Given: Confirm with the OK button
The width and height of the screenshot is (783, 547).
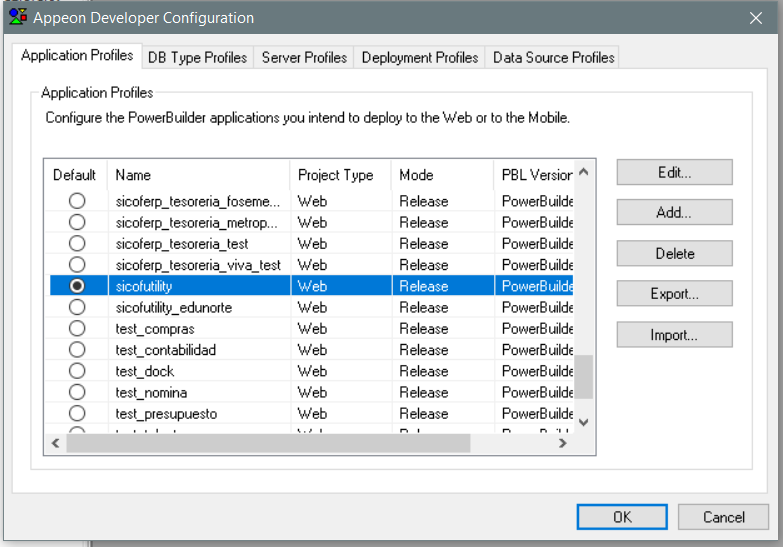Looking at the screenshot, I should point(621,517).
